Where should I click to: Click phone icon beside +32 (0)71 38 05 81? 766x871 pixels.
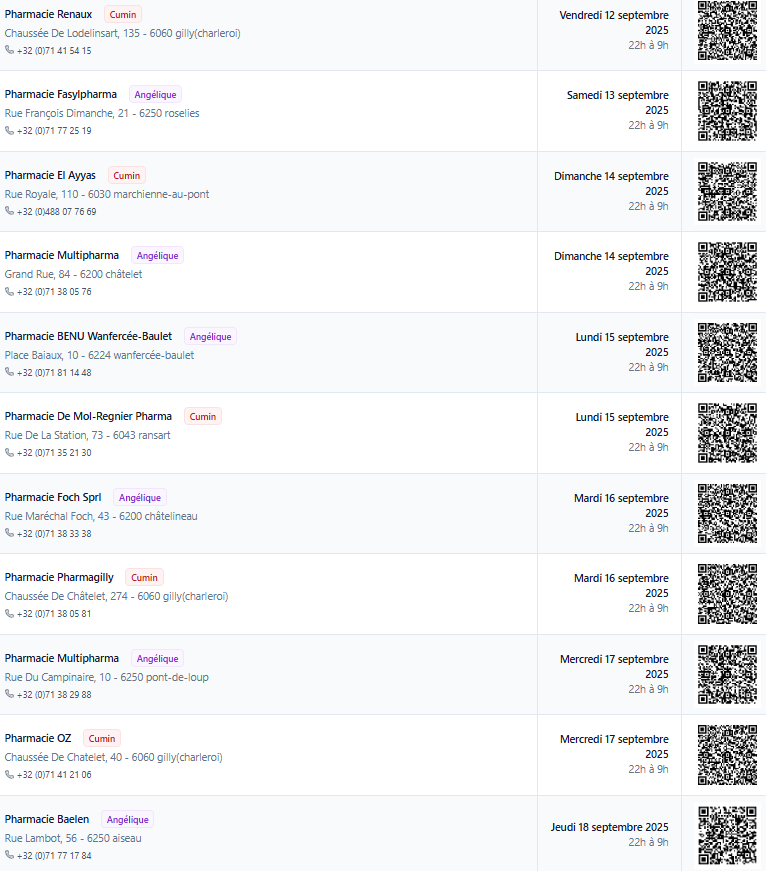[10, 614]
